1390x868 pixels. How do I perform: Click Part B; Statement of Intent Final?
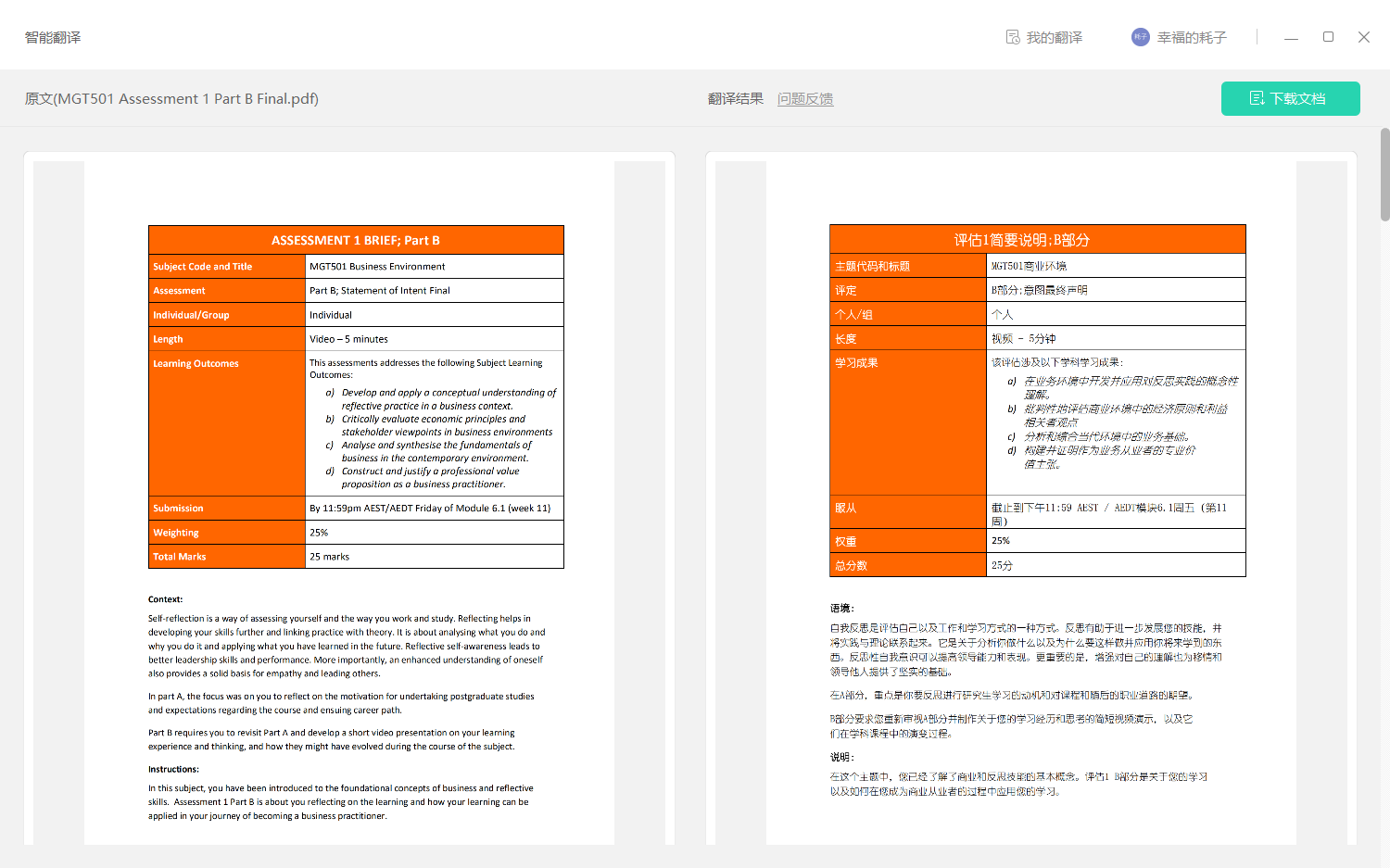click(435, 290)
